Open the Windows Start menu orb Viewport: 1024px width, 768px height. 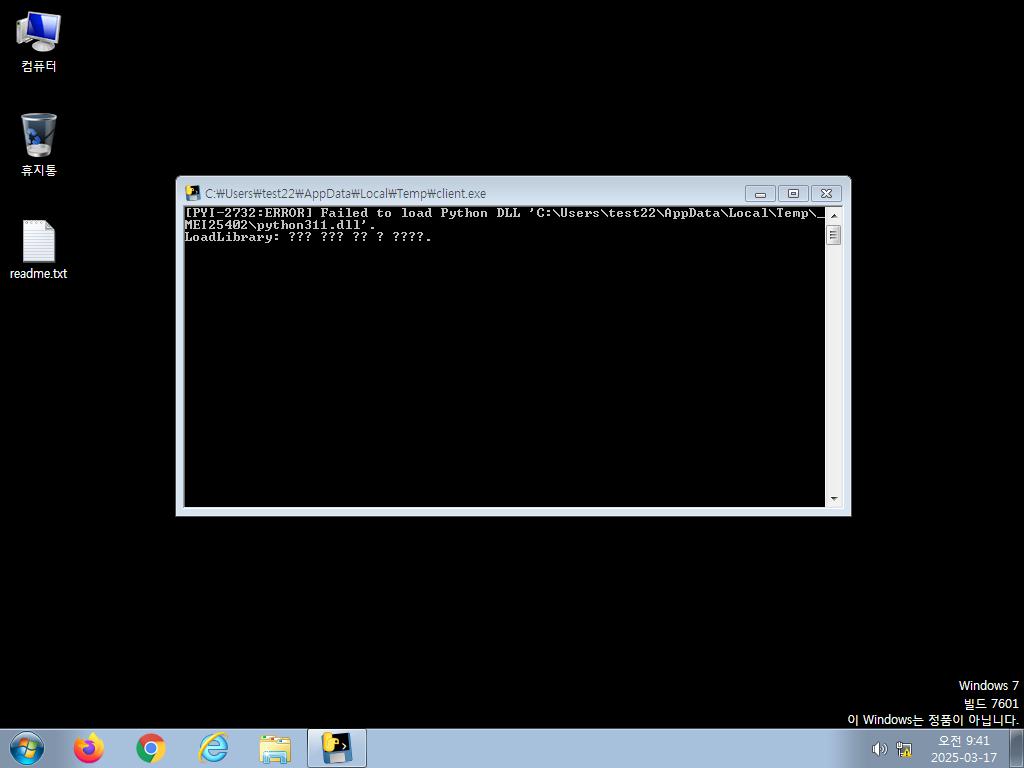click(27, 748)
